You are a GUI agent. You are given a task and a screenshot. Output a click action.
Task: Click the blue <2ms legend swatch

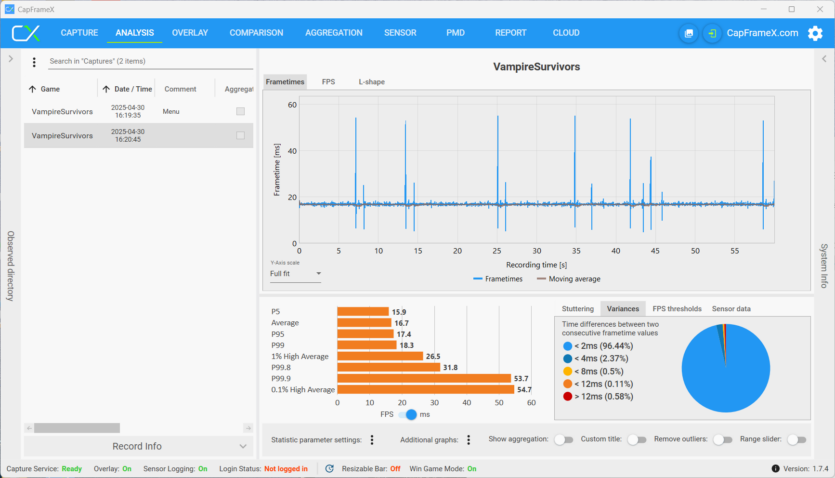pos(567,346)
